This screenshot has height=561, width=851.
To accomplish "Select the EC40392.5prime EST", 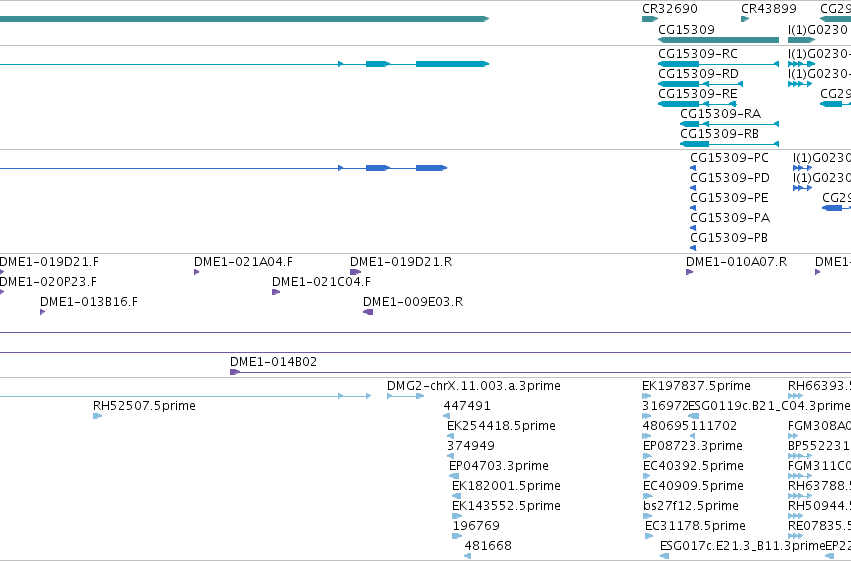I will click(693, 467).
